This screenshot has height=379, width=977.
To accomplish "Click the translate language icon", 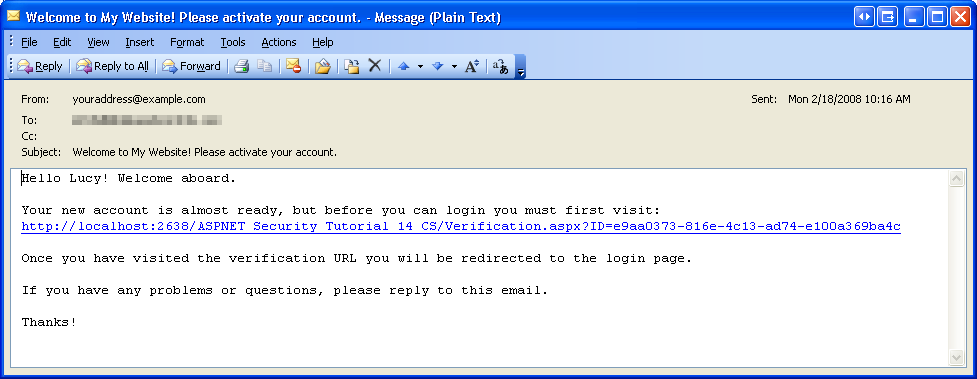I will point(500,66).
